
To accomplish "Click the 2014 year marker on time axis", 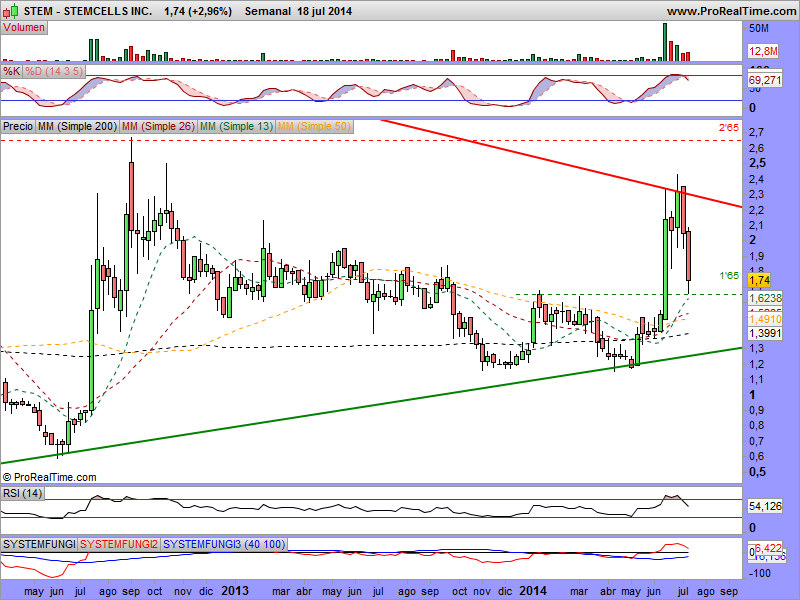I will (x=533, y=591).
